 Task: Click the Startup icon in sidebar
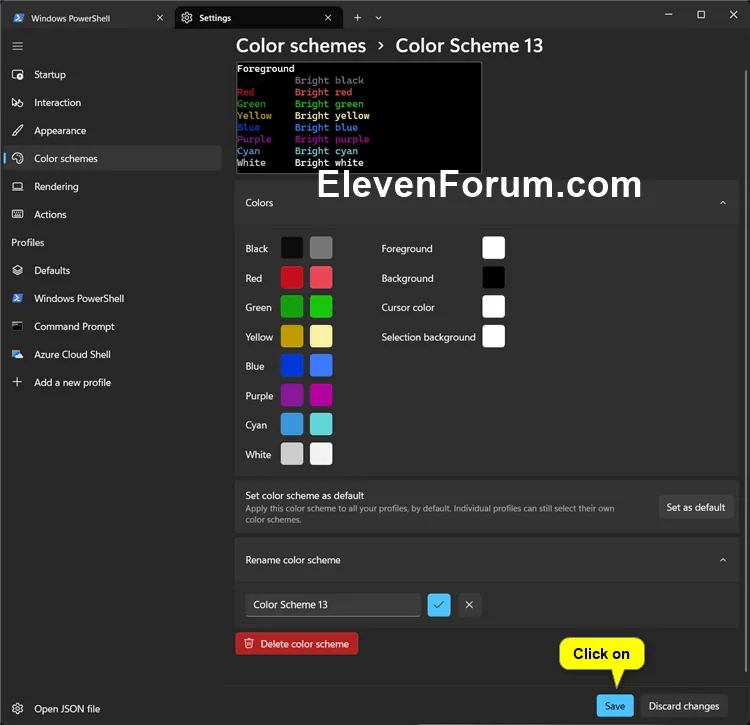click(18, 75)
